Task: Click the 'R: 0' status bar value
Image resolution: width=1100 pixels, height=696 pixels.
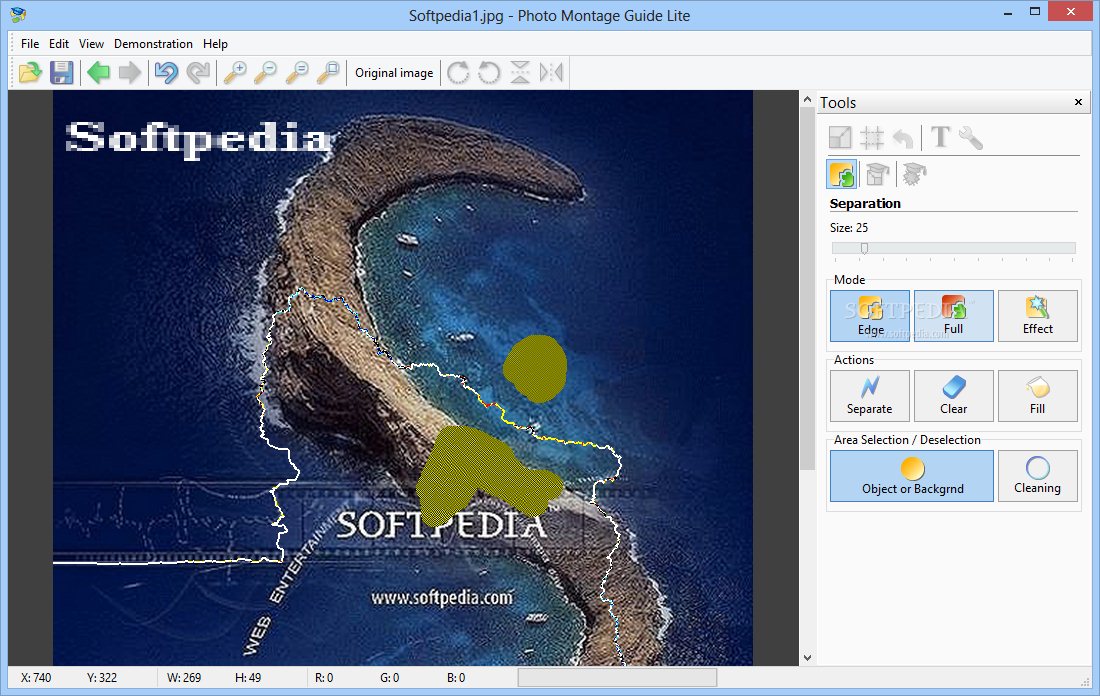Action: point(324,678)
